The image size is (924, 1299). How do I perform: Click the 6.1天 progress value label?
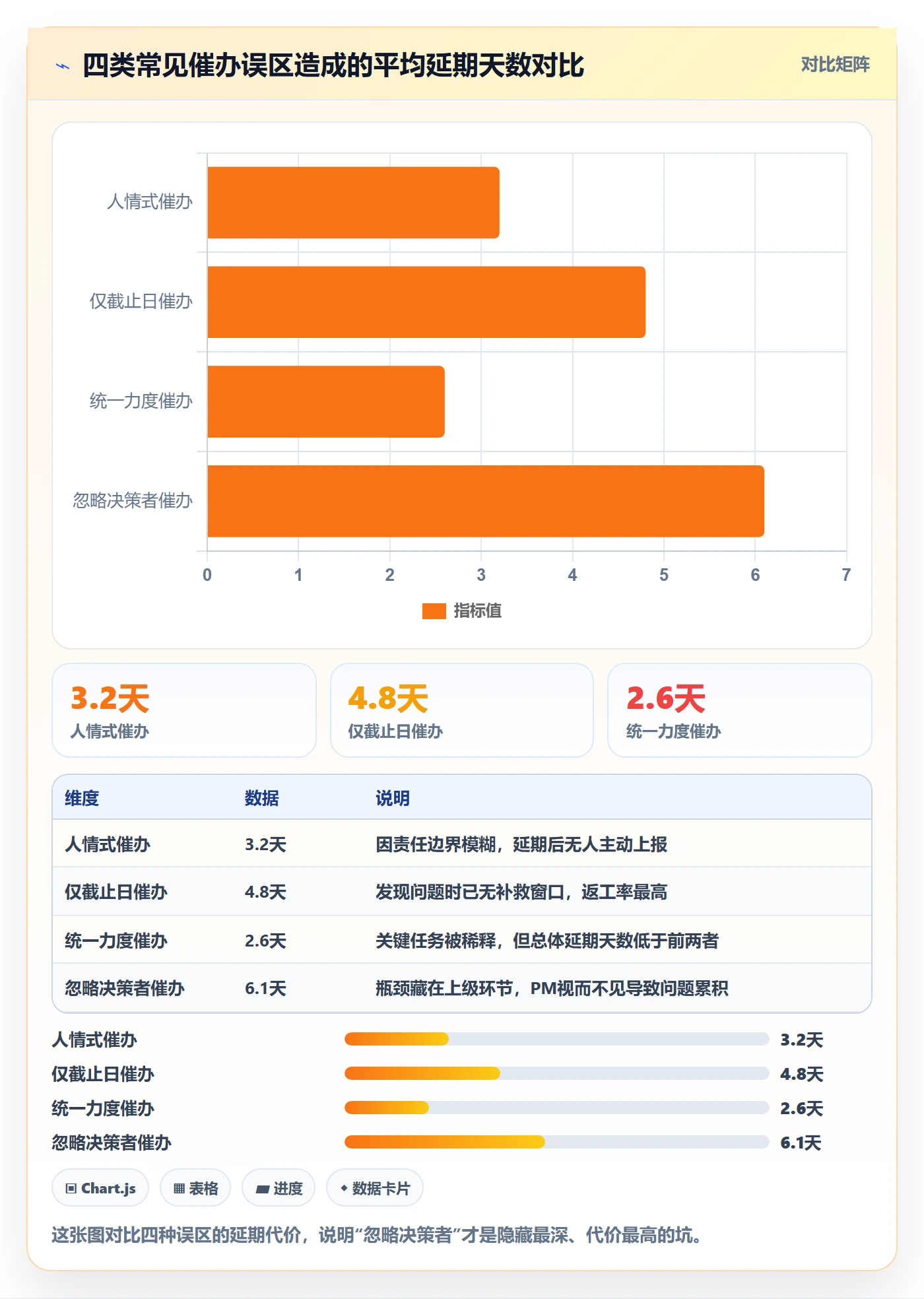pyautogui.click(x=801, y=1143)
